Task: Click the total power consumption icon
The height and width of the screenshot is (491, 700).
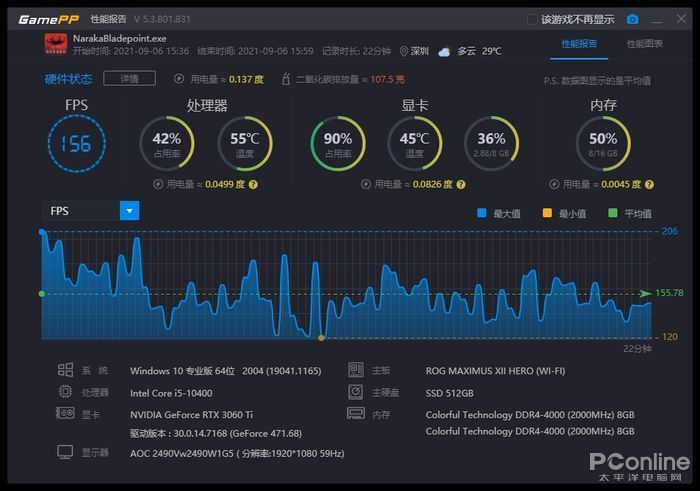Action: click(x=179, y=79)
